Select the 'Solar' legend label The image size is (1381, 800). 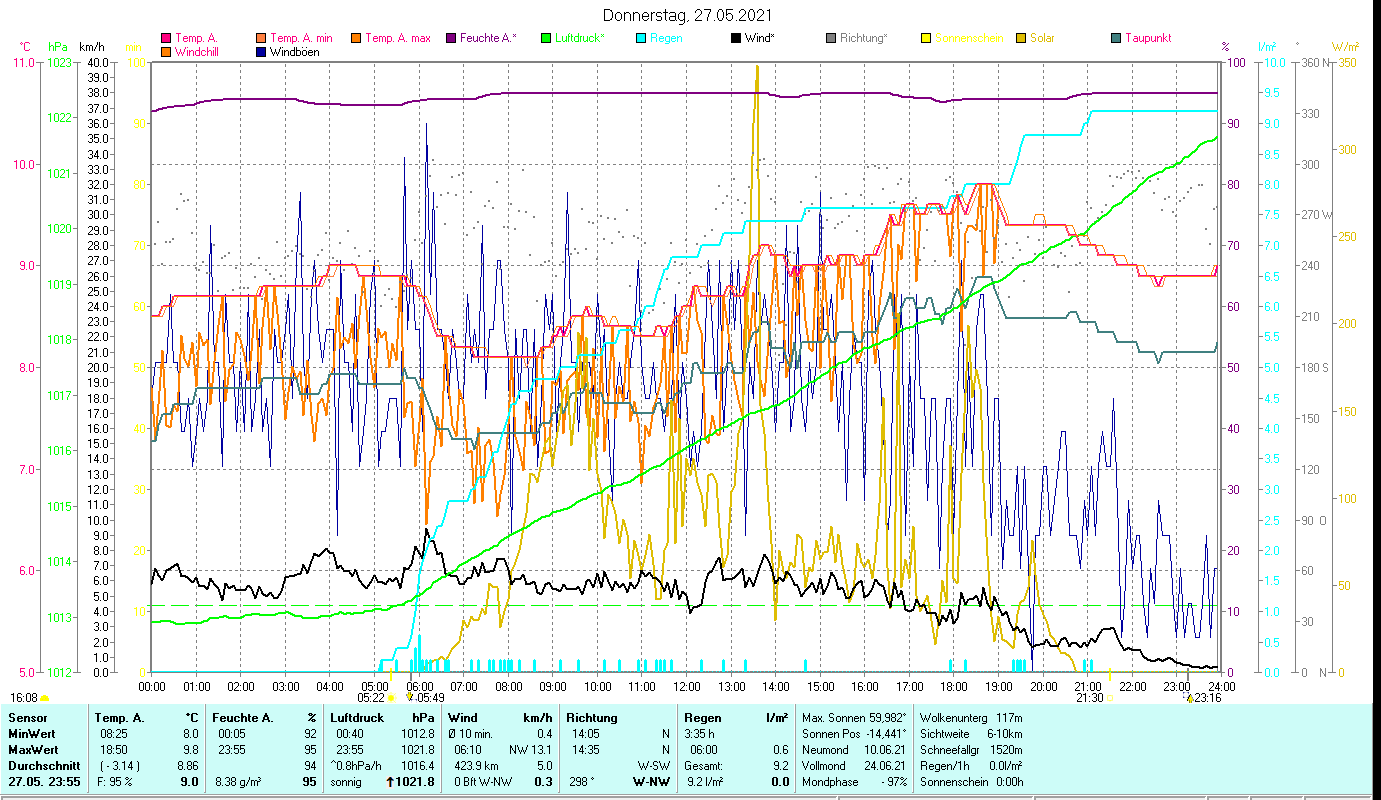click(x=1041, y=38)
